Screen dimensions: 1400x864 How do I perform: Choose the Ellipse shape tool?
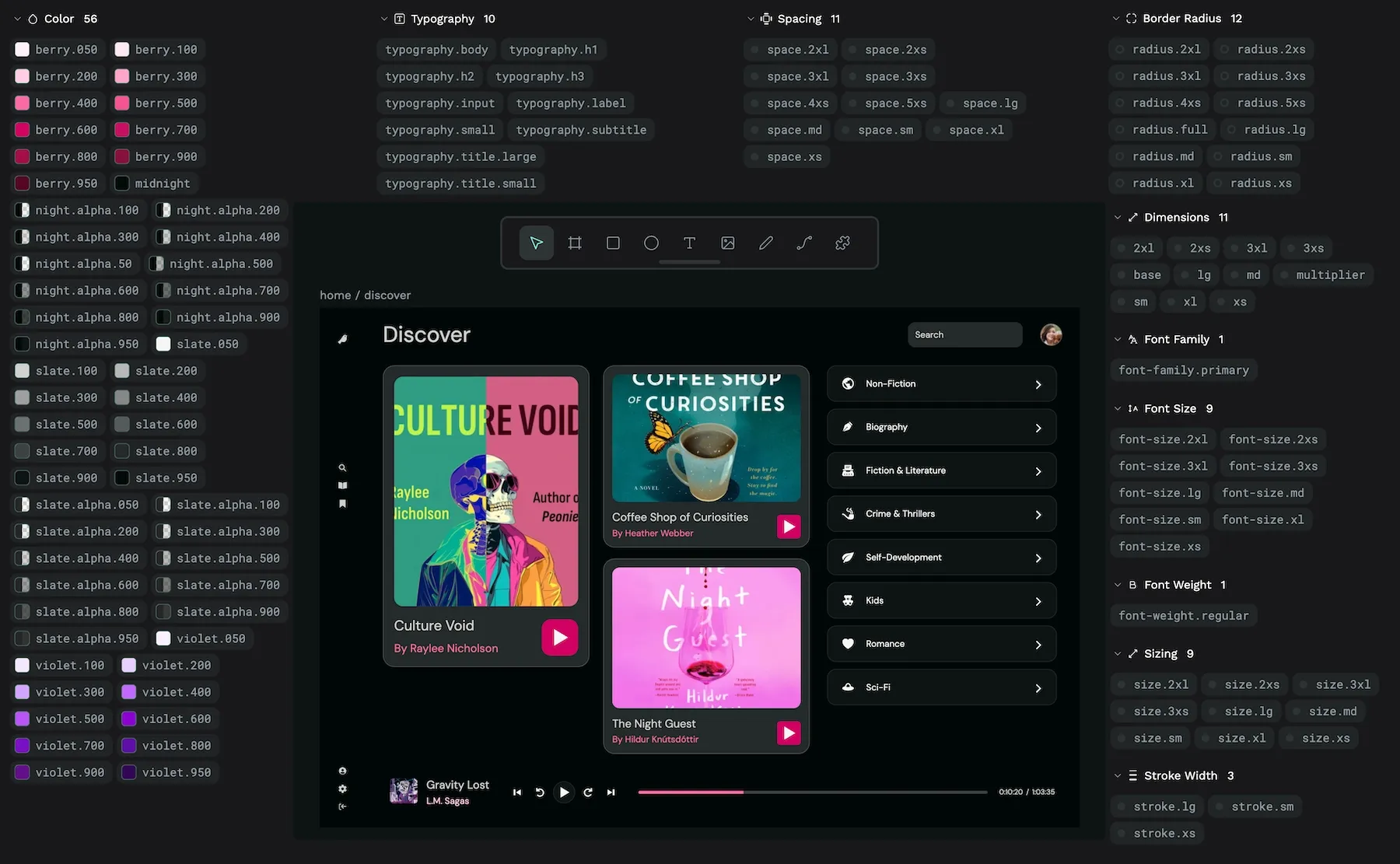(x=651, y=243)
